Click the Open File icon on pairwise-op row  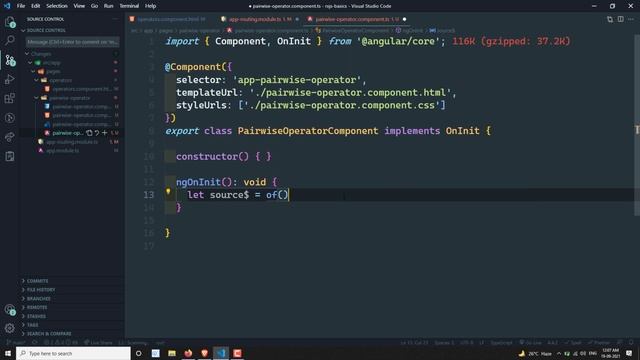pyautogui.click(x=89, y=133)
